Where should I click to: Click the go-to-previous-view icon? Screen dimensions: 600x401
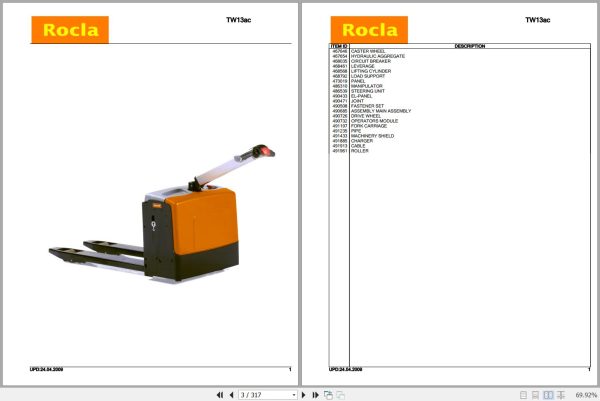coord(328,395)
